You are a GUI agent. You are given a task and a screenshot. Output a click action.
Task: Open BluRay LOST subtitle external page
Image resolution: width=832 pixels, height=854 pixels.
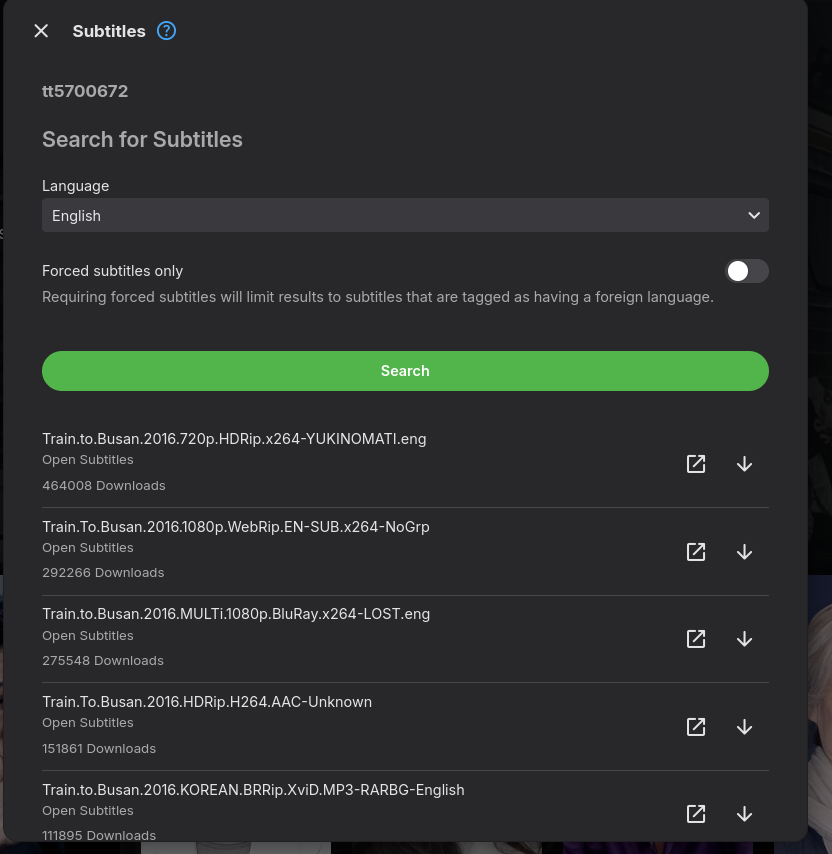[x=696, y=639]
